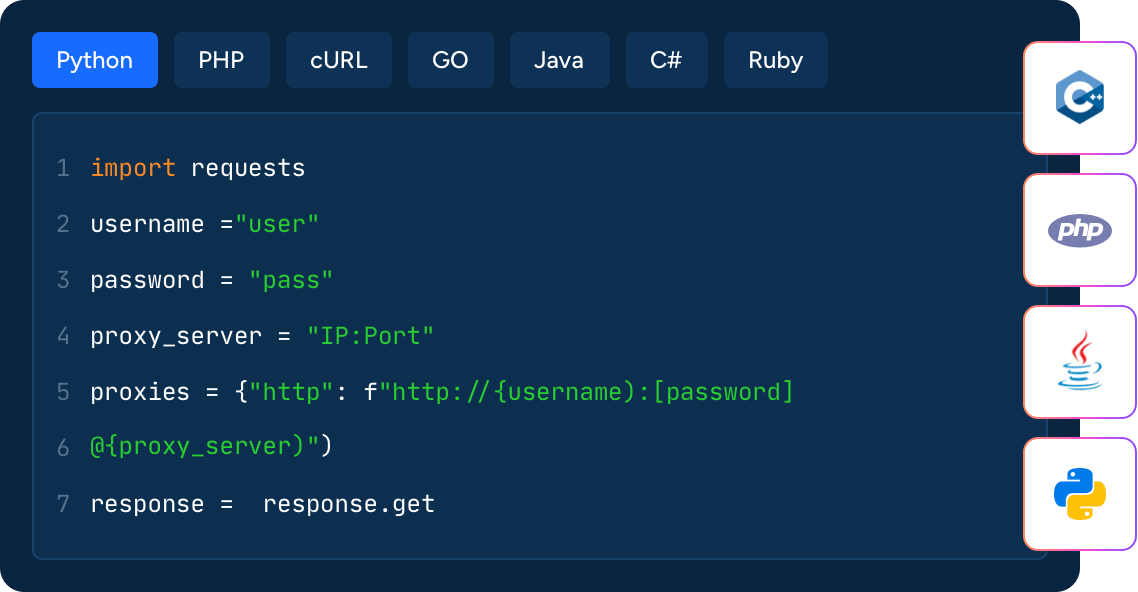Image resolution: width=1138 pixels, height=592 pixels.
Task: Click response.get on line 7
Action: point(348,504)
